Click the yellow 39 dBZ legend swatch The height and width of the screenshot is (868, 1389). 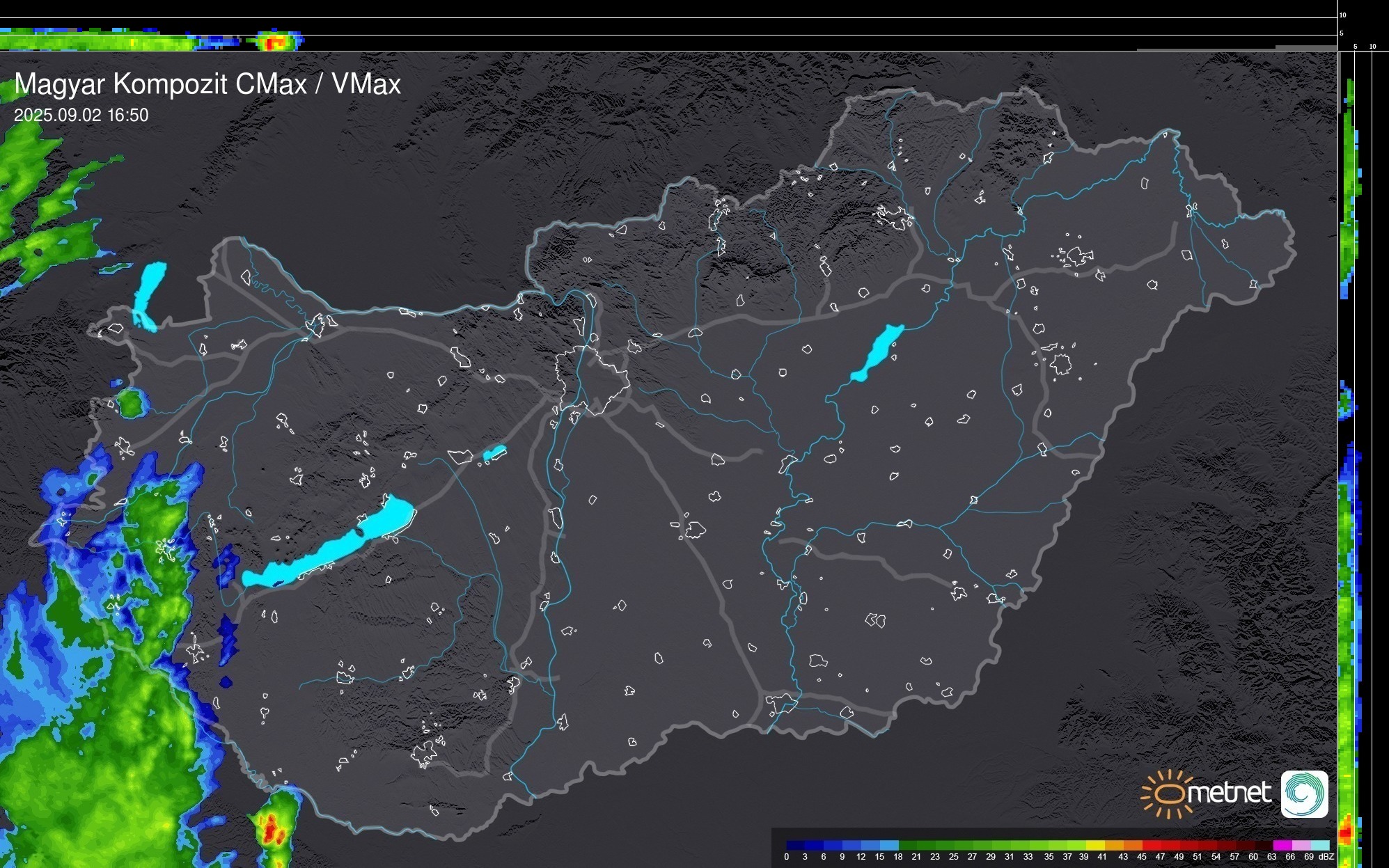1095,845
